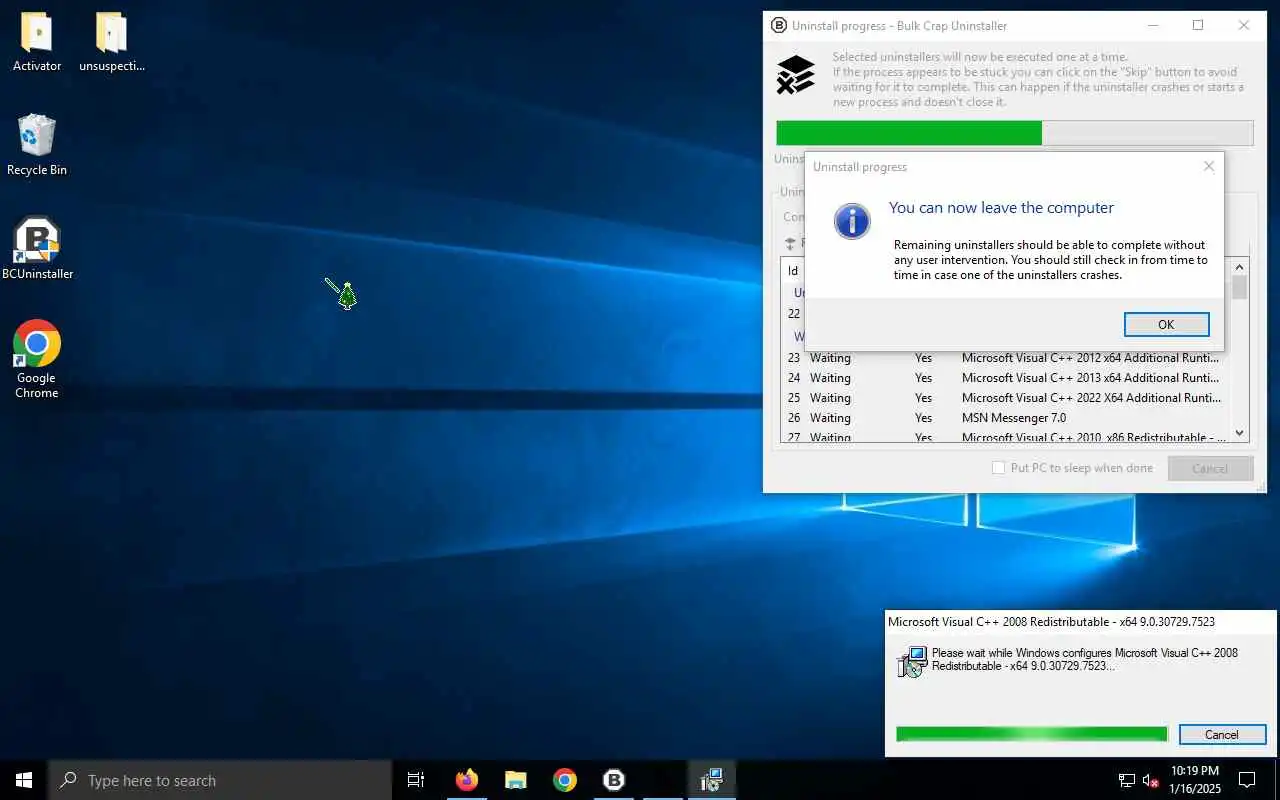
Task: Select row 23 Visual C++ 2012 x64
Action: (x=1005, y=358)
